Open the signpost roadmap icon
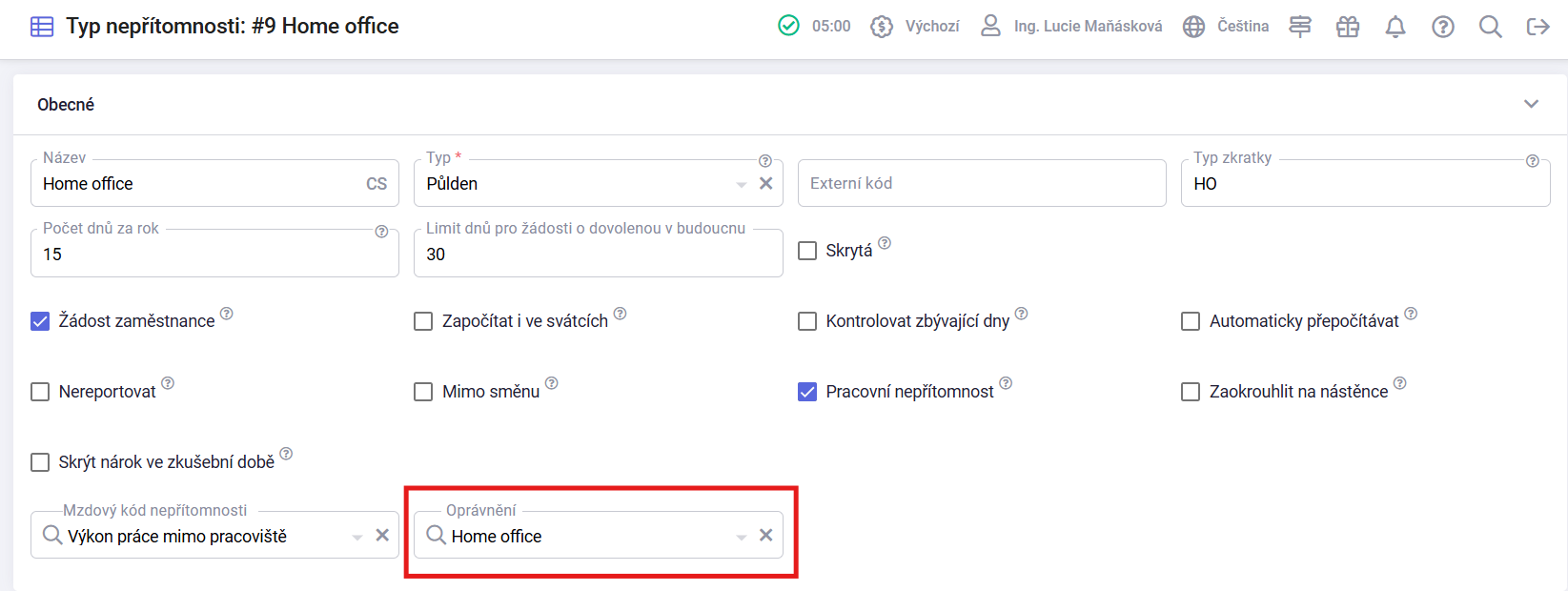Image resolution: width=1568 pixels, height=591 pixels. pos(1300,27)
